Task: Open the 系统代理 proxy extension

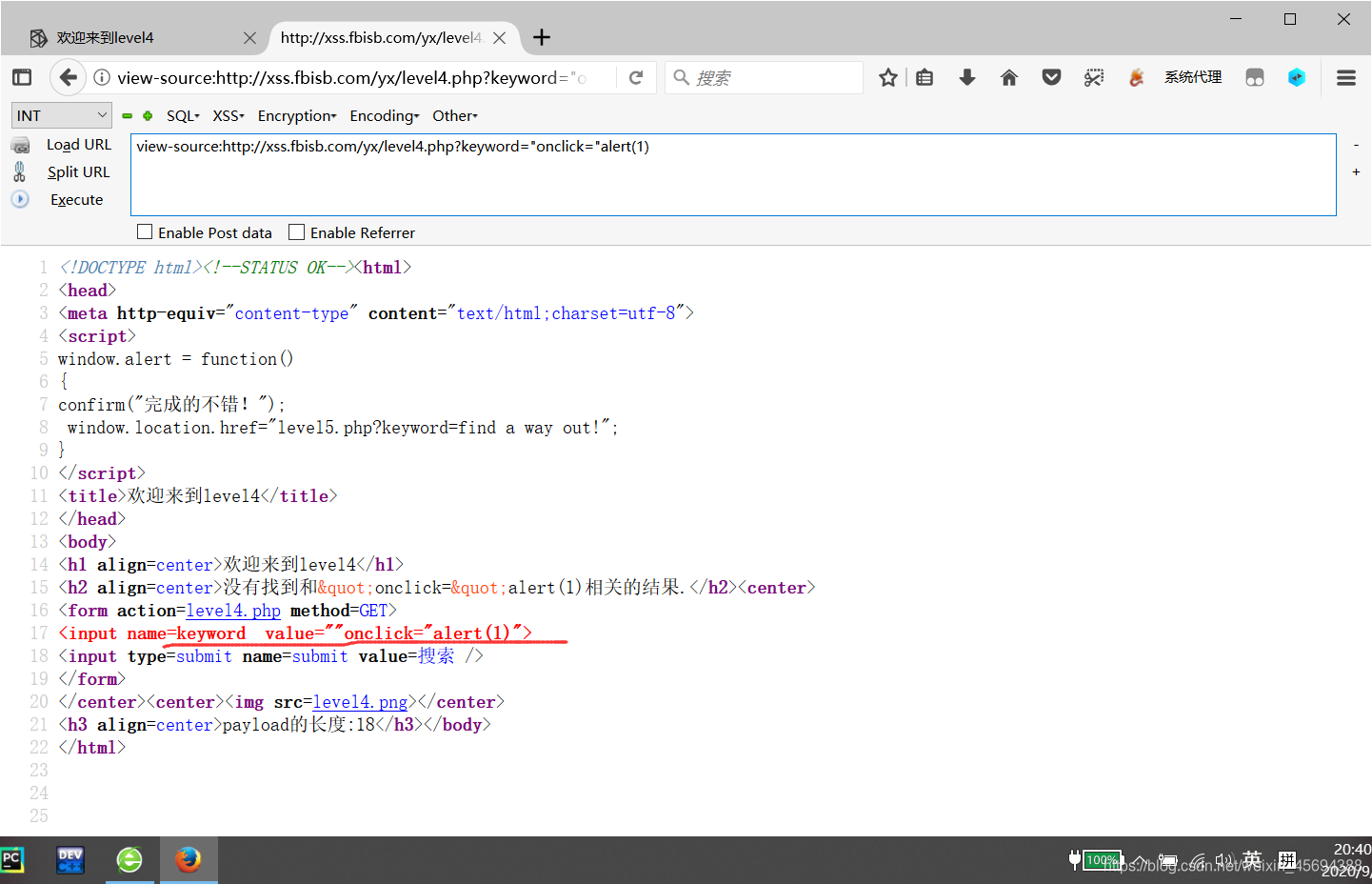Action: [x=1193, y=77]
